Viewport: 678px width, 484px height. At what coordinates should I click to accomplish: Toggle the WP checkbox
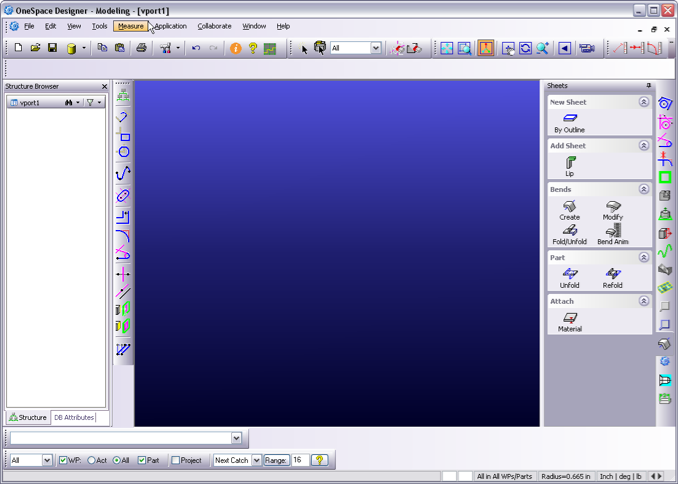click(x=63, y=461)
